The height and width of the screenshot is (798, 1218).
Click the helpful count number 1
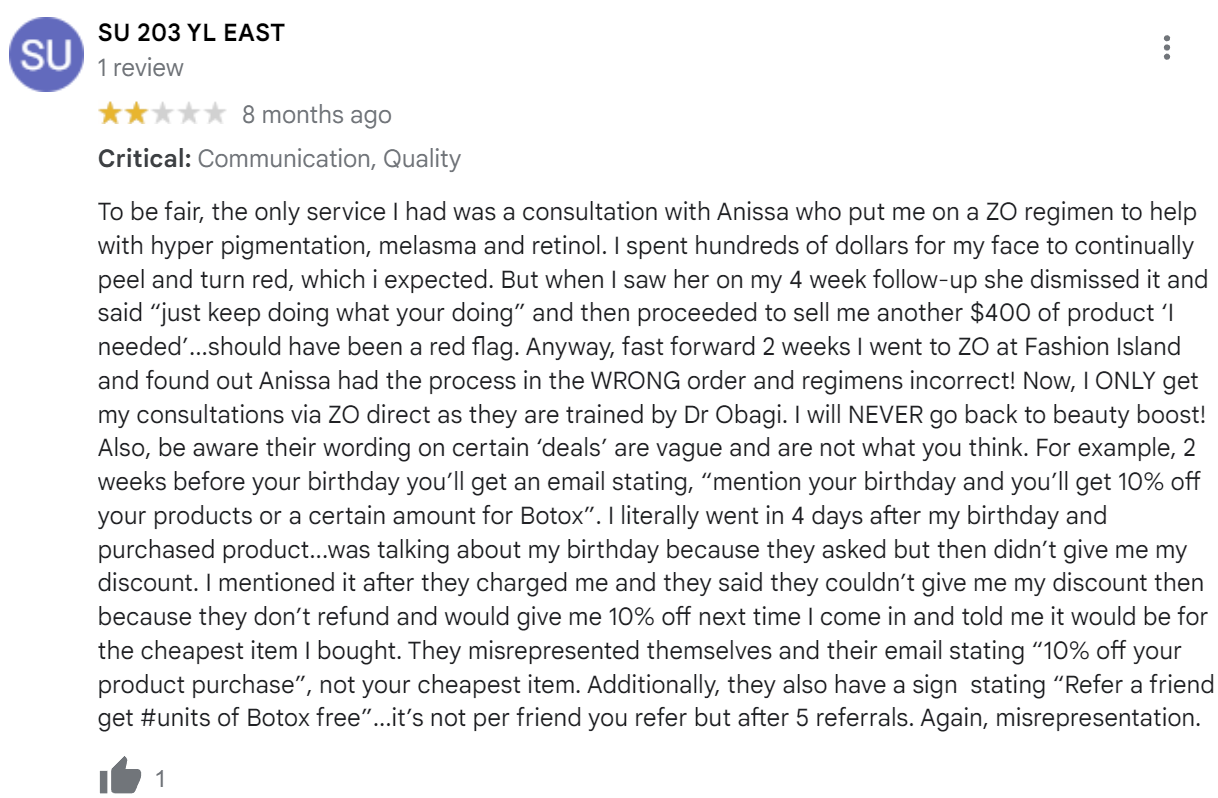(x=162, y=778)
